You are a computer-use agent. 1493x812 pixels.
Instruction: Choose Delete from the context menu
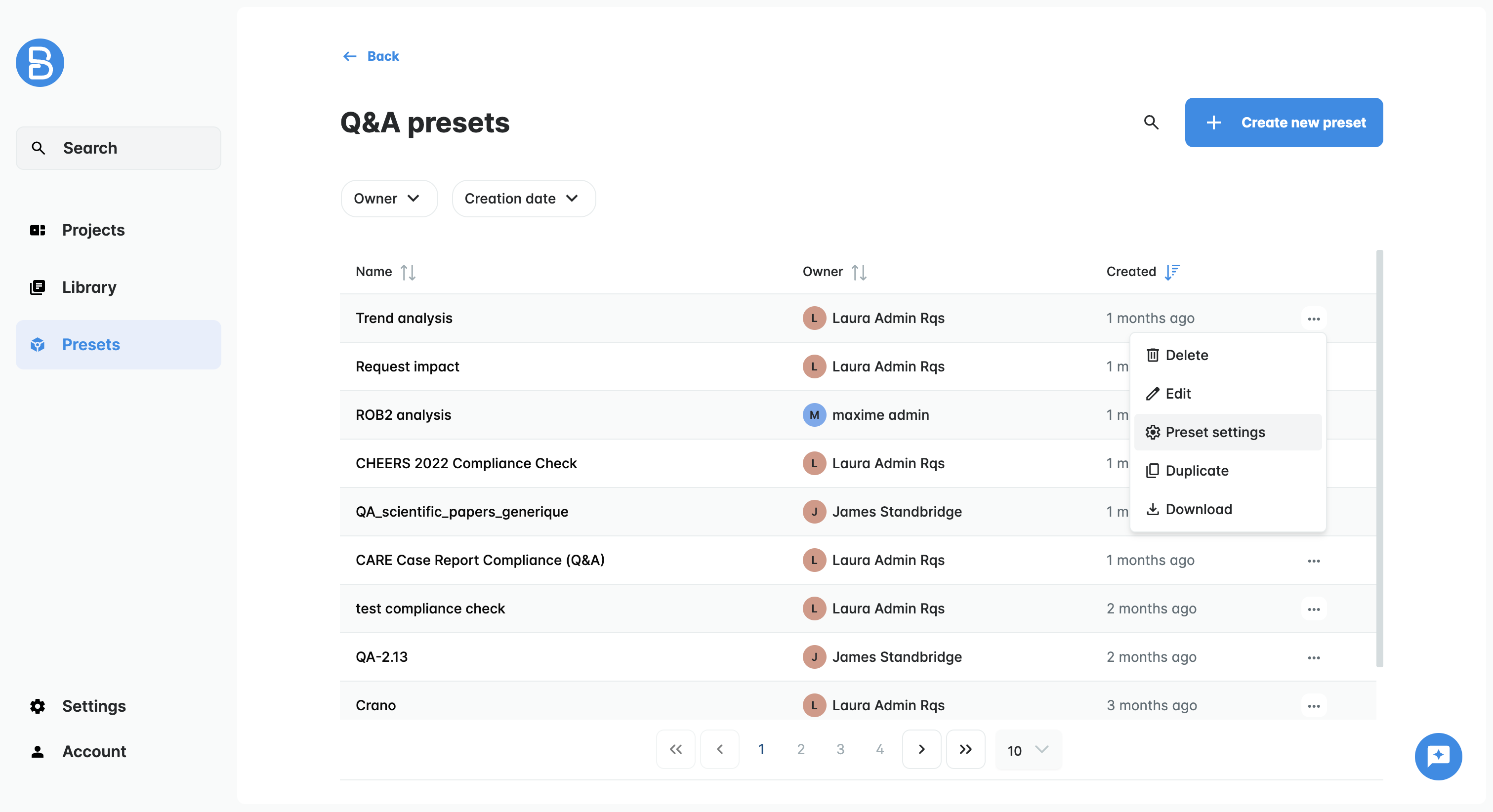tap(1186, 355)
